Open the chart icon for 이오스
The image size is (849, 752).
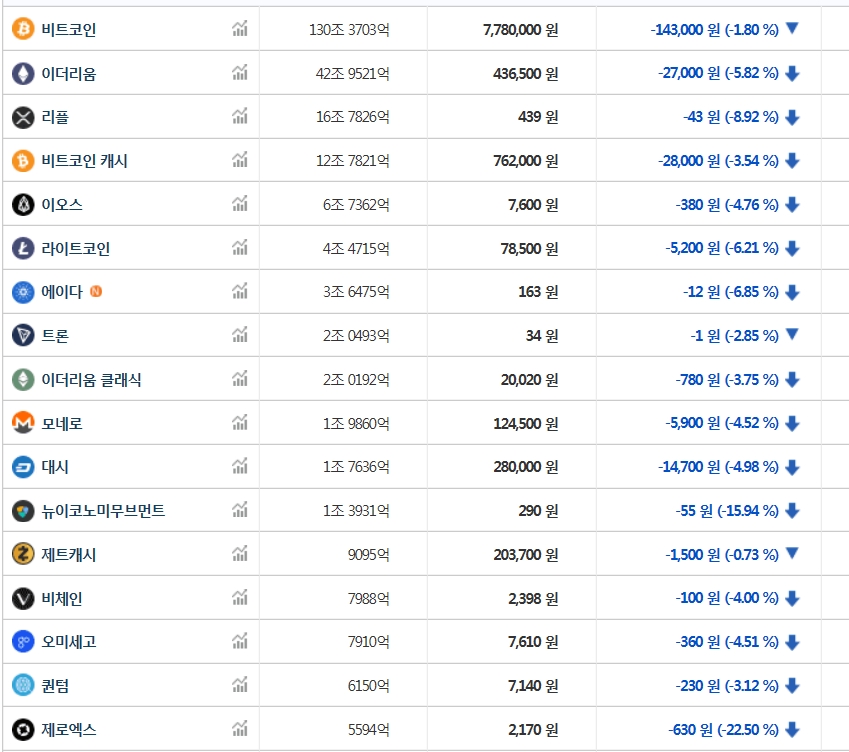(x=240, y=204)
